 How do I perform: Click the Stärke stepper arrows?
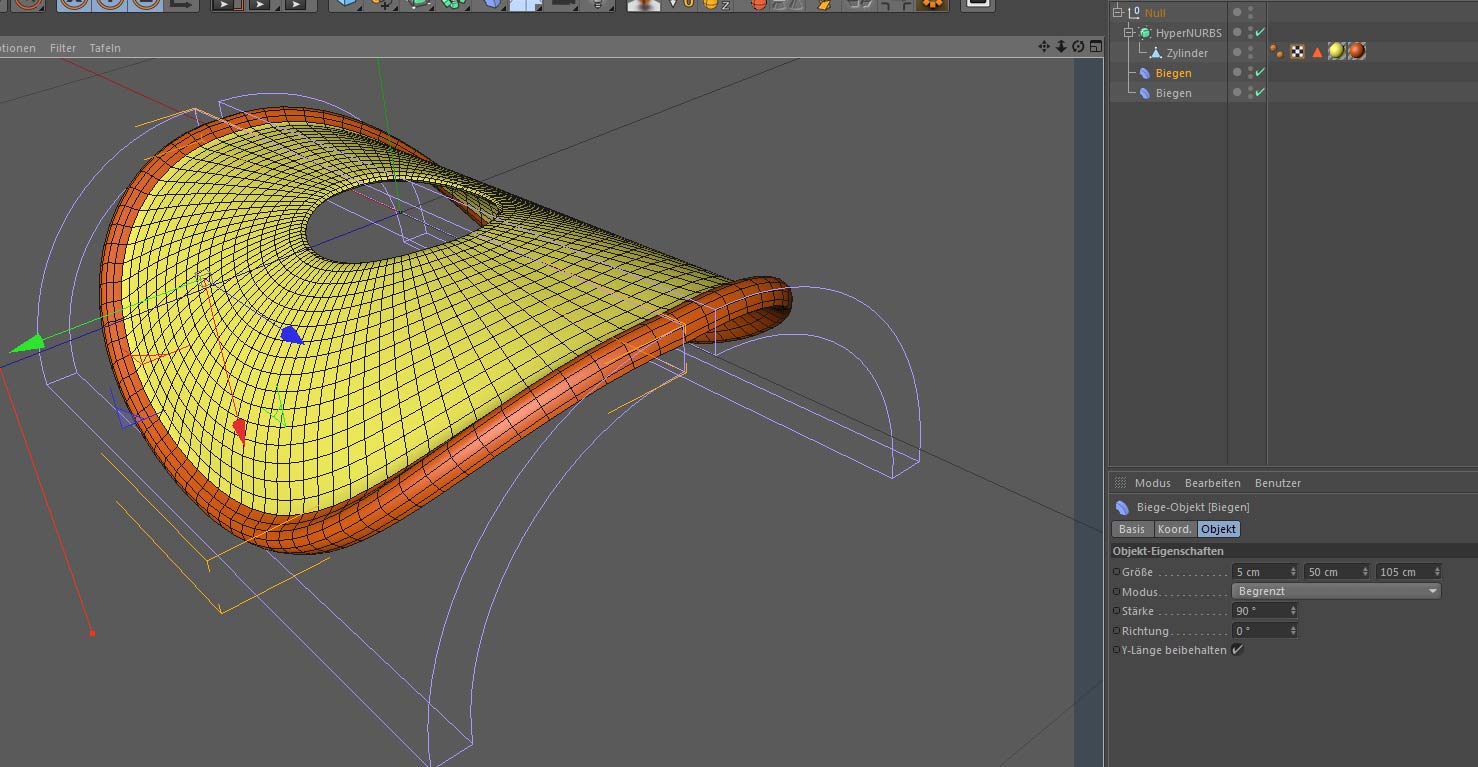click(1293, 611)
